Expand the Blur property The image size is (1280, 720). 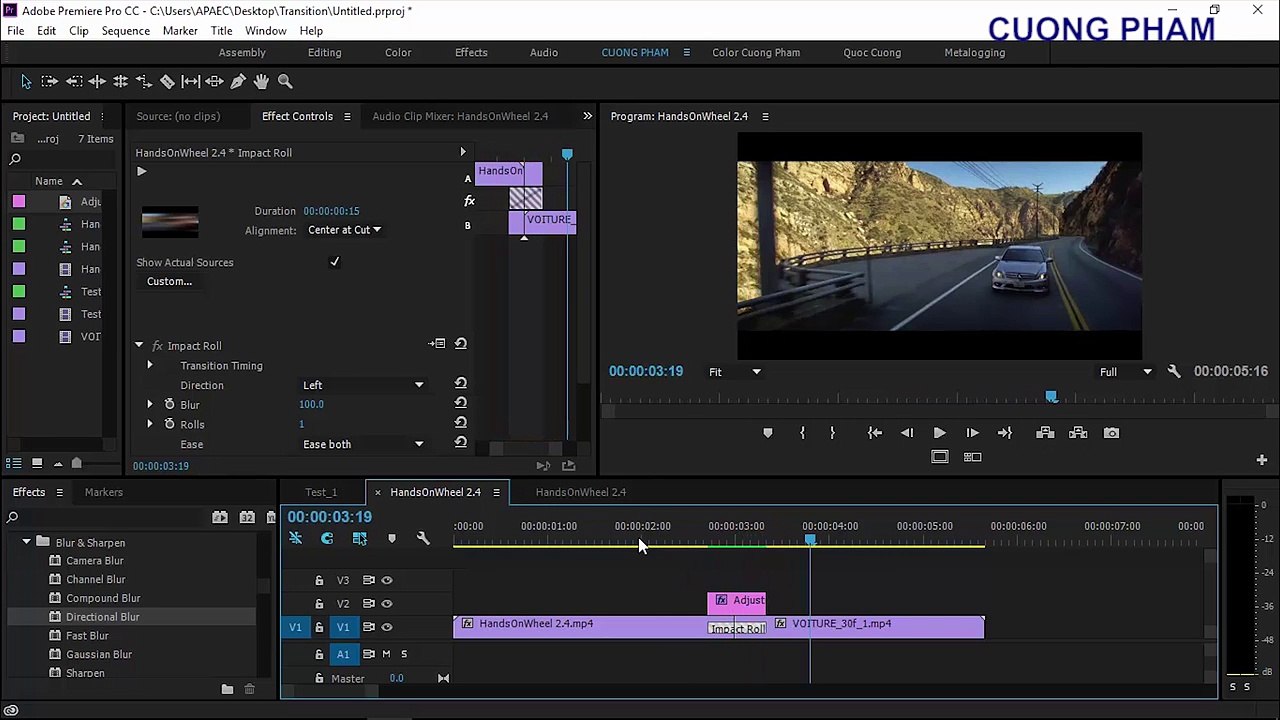pos(150,404)
